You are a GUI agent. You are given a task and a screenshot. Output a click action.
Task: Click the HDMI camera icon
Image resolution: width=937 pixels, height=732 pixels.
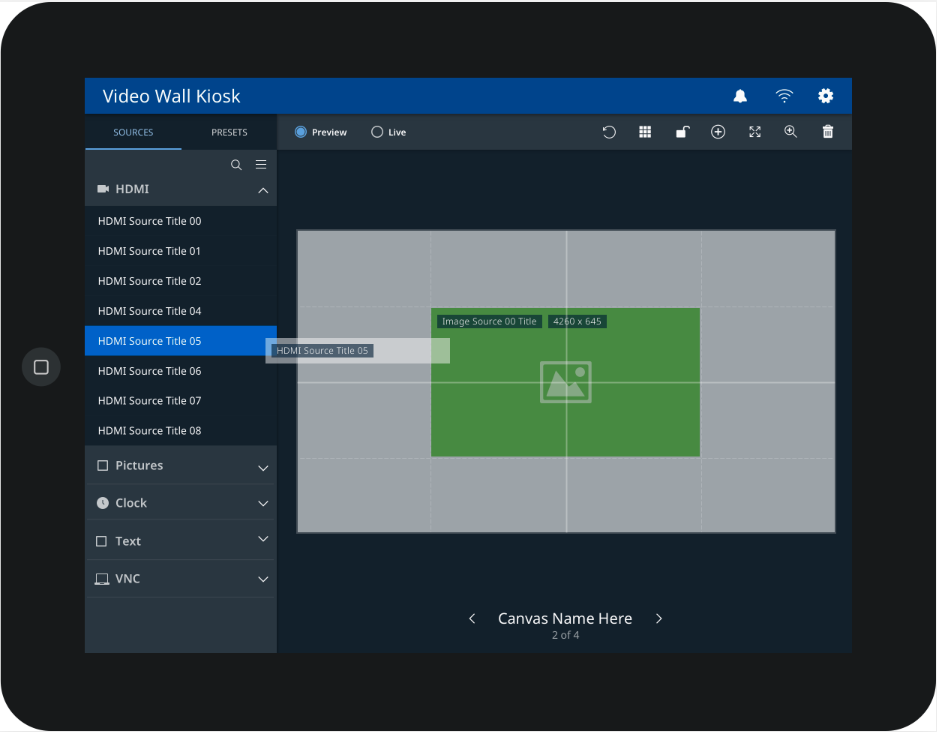pos(103,189)
